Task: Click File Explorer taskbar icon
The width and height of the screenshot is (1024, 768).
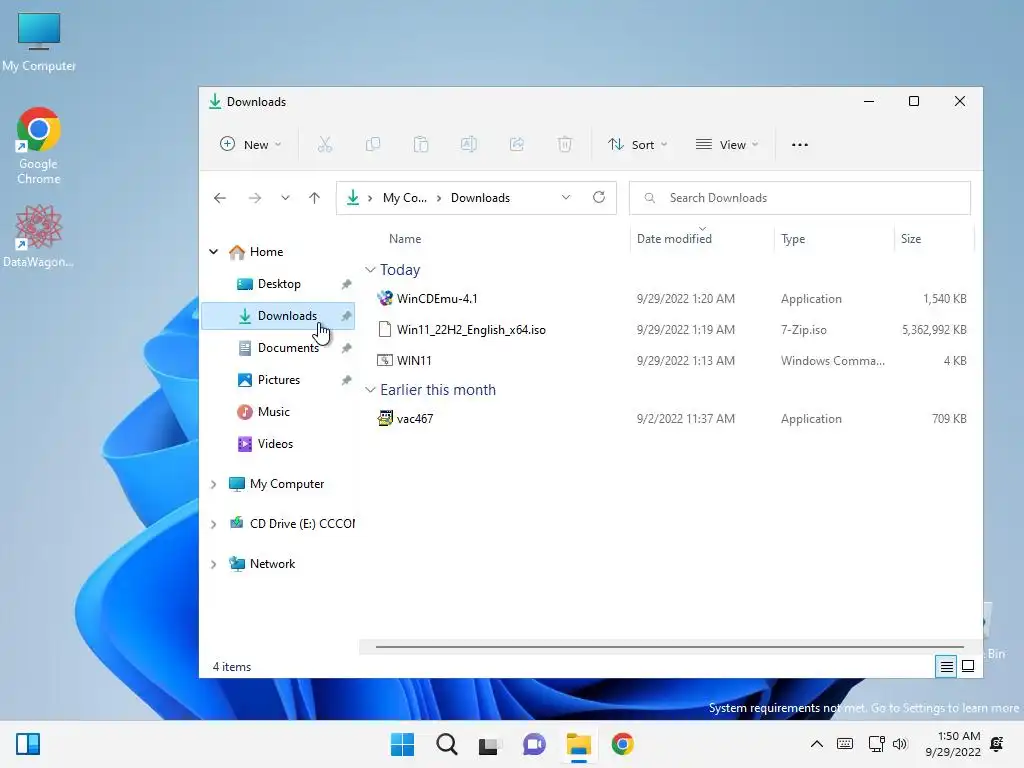Action: click(x=579, y=744)
